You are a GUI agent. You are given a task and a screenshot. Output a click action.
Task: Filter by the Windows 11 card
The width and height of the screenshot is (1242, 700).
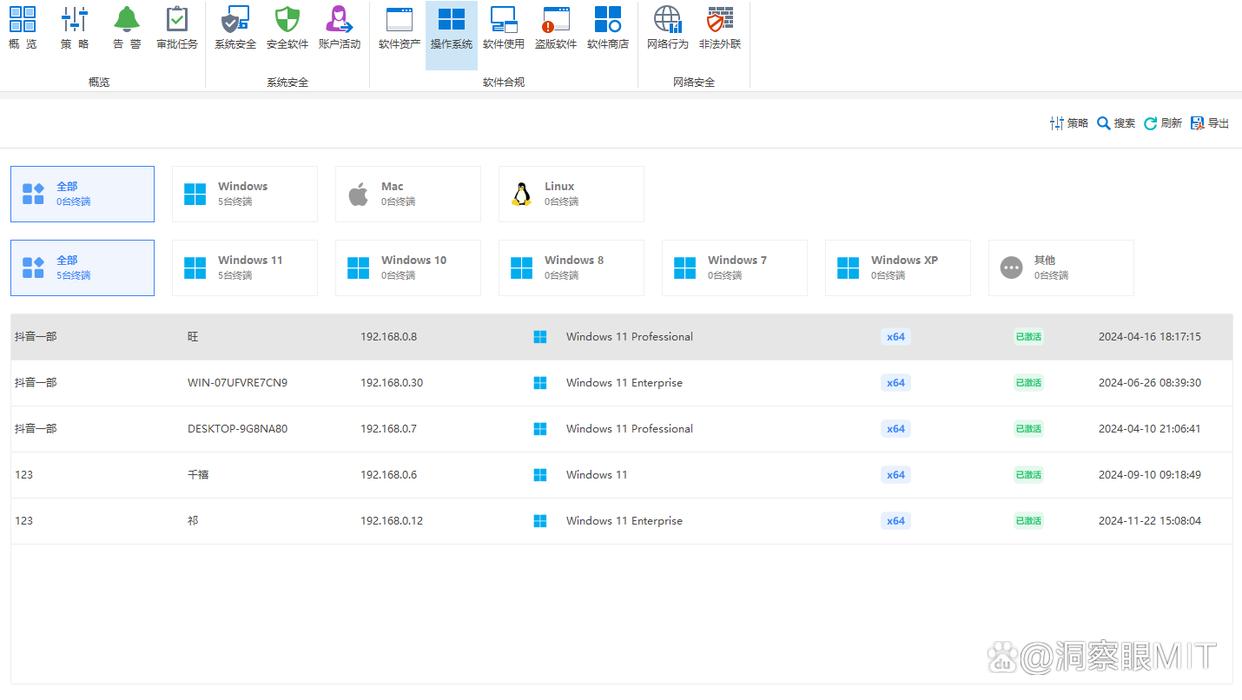tap(245, 268)
